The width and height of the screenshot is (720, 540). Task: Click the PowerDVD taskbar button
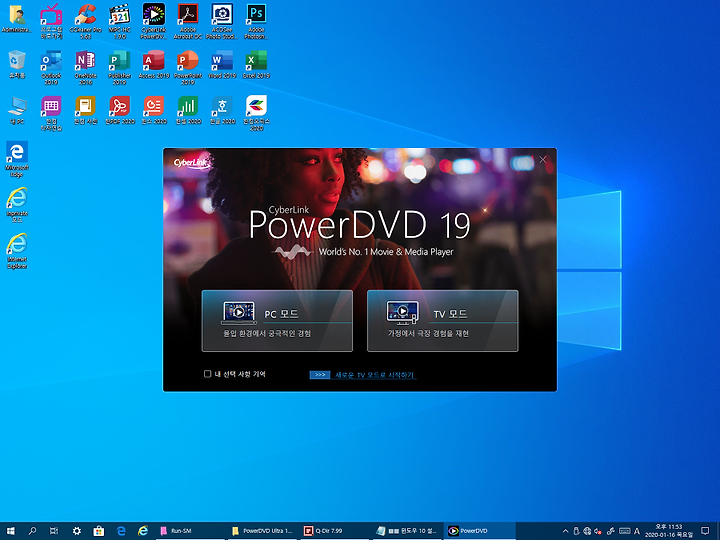tap(479, 531)
